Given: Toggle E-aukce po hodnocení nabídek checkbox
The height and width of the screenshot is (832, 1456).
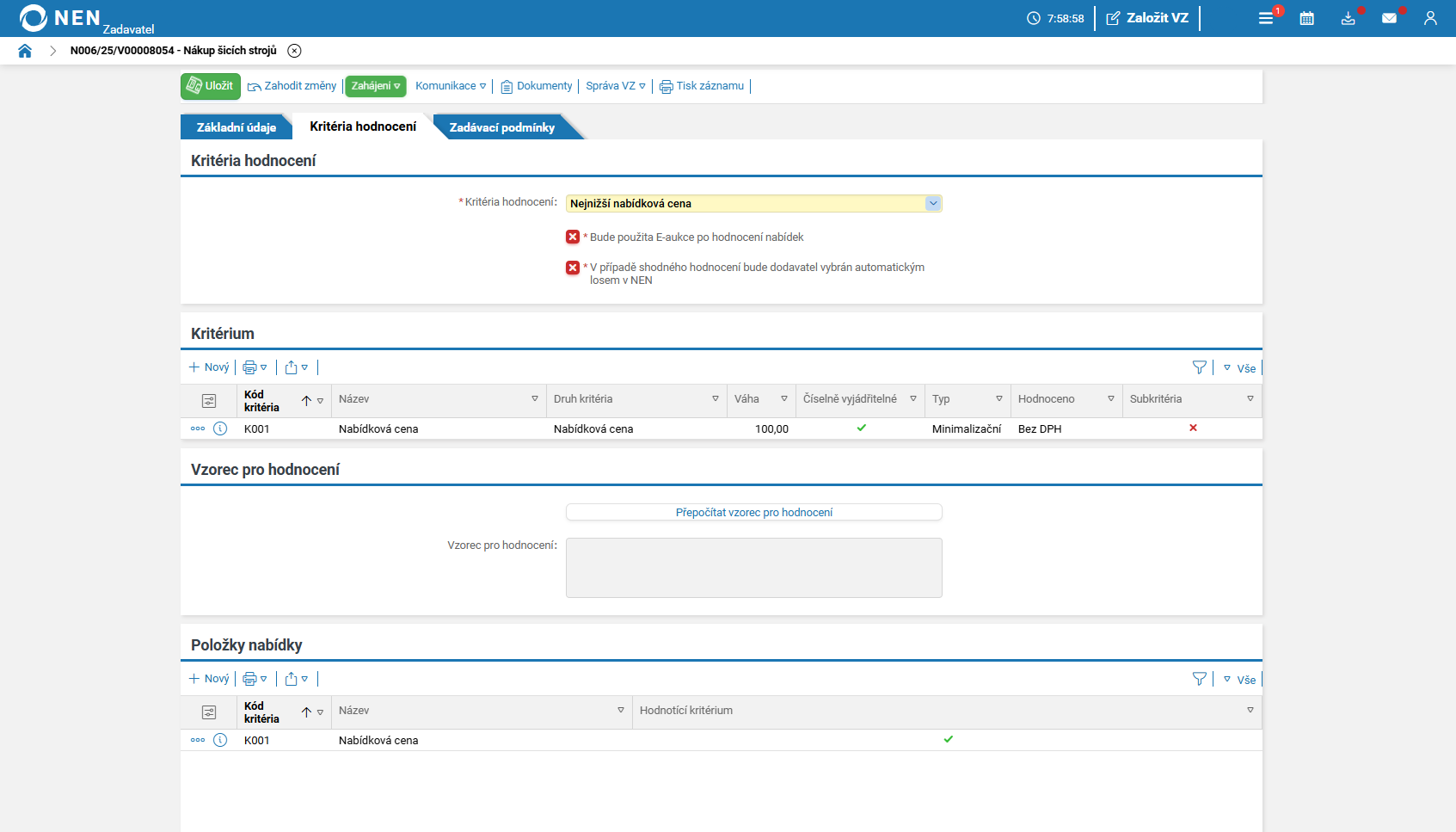Looking at the screenshot, I should (x=573, y=237).
